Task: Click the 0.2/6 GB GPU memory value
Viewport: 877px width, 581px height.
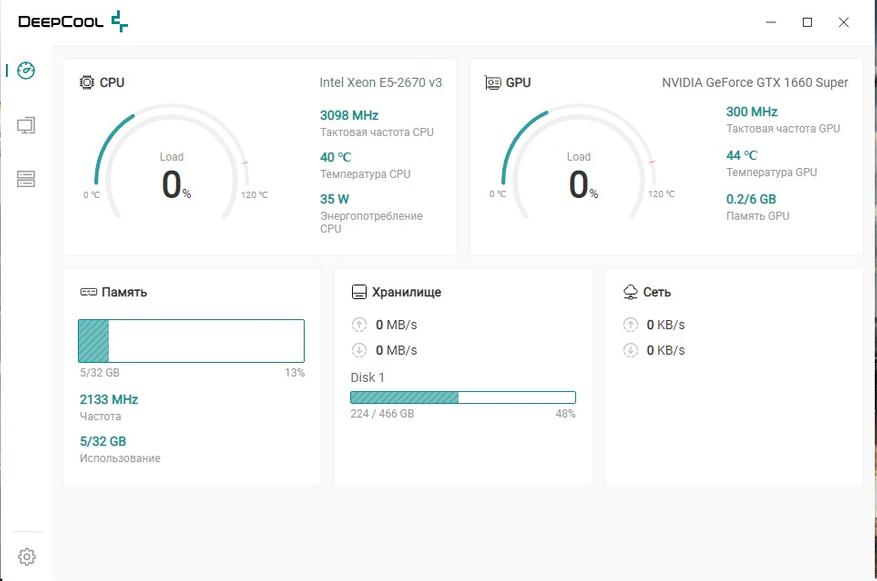Action: (x=751, y=199)
